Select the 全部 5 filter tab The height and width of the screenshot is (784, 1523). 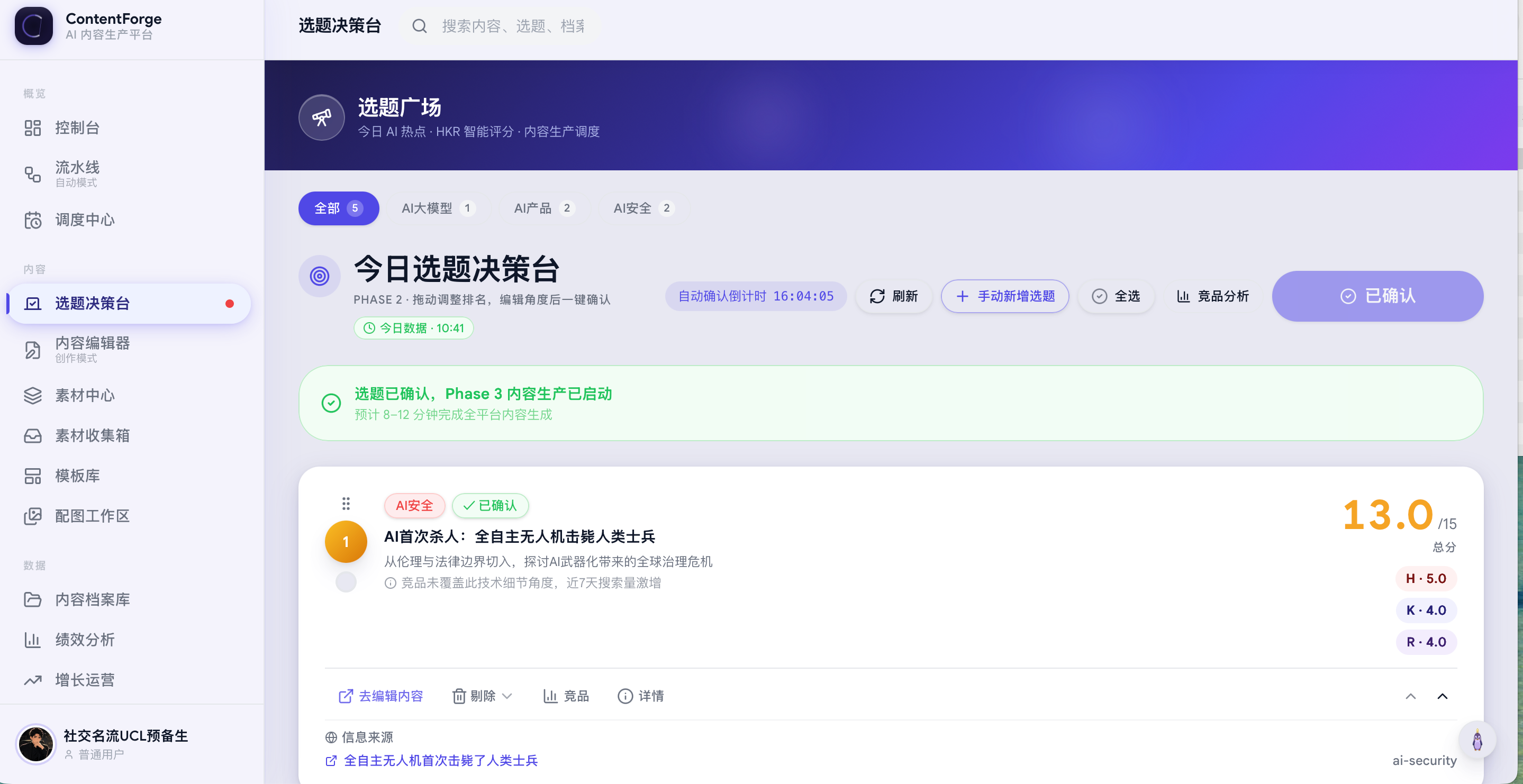click(x=338, y=208)
